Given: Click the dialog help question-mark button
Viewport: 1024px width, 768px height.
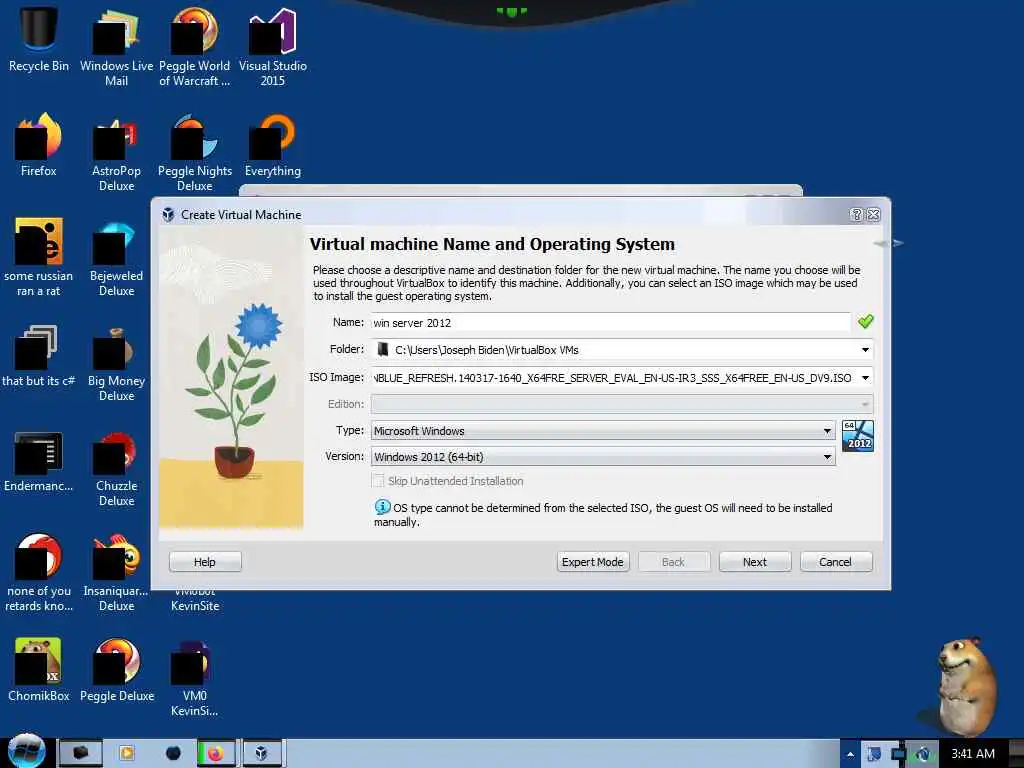Looking at the screenshot, I should coord(856,214).
